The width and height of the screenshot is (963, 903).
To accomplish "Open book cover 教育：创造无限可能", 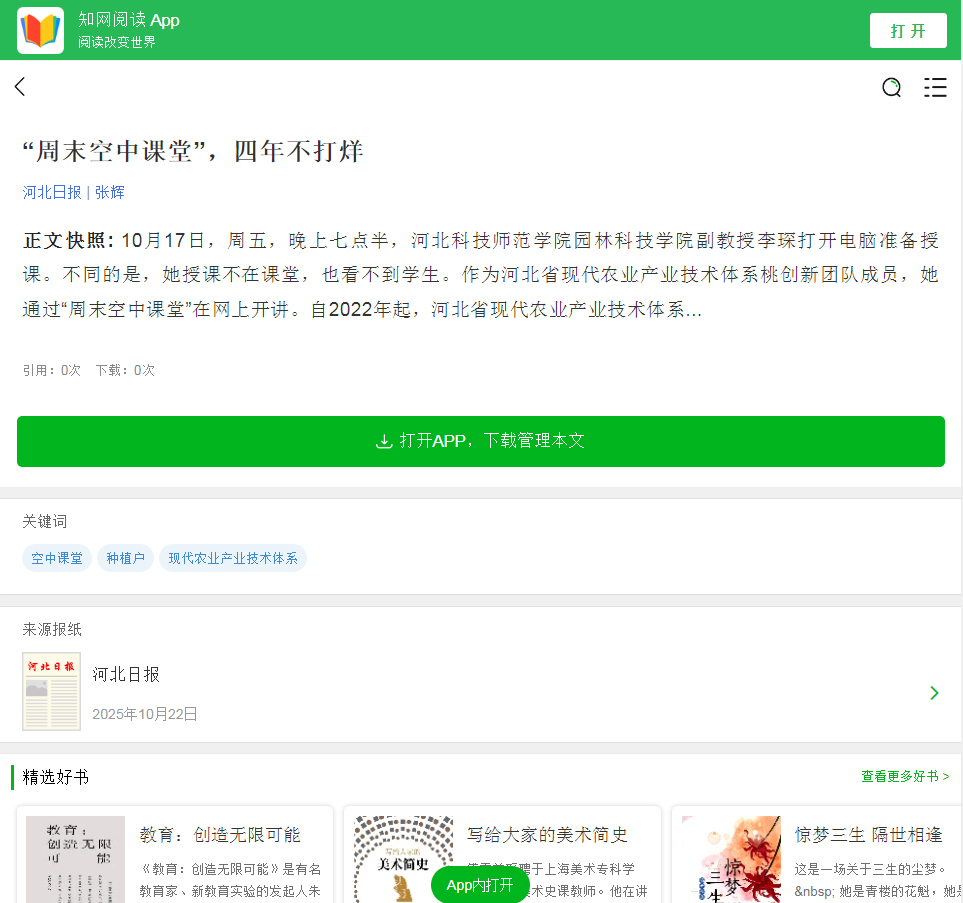I will point(75,858).
